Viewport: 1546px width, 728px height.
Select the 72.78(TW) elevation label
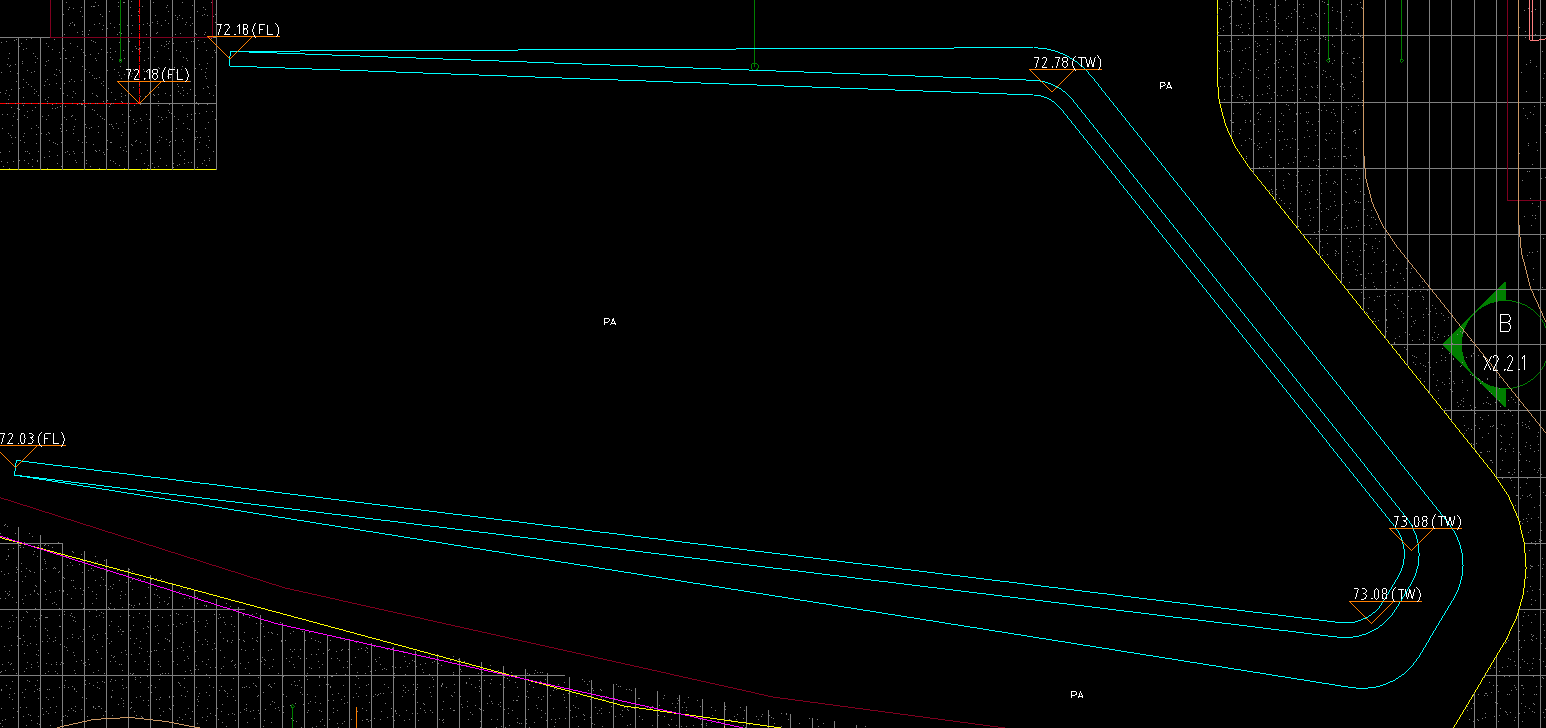pos(1067,63)
